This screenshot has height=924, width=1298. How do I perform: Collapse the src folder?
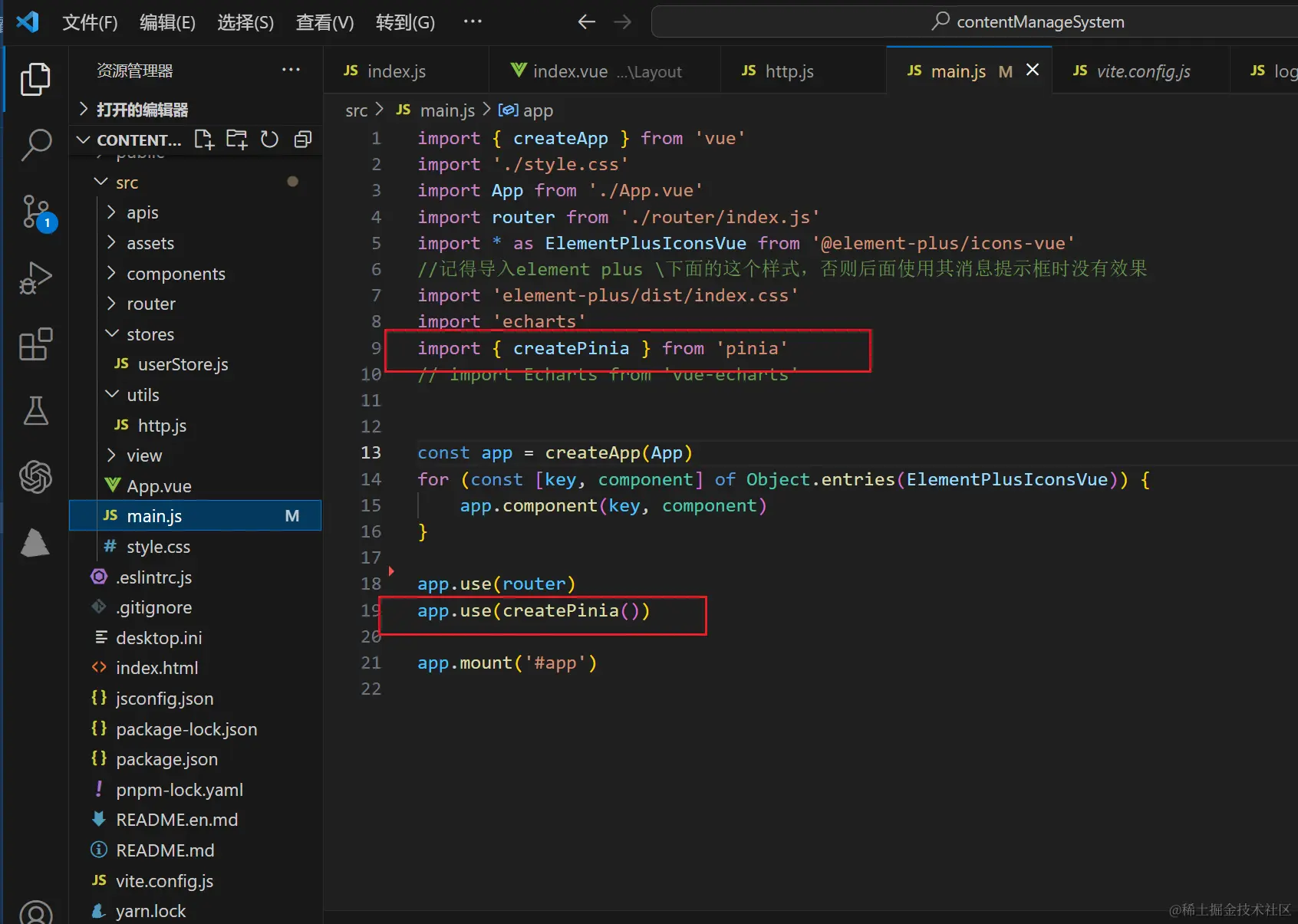tap(100, 182)
